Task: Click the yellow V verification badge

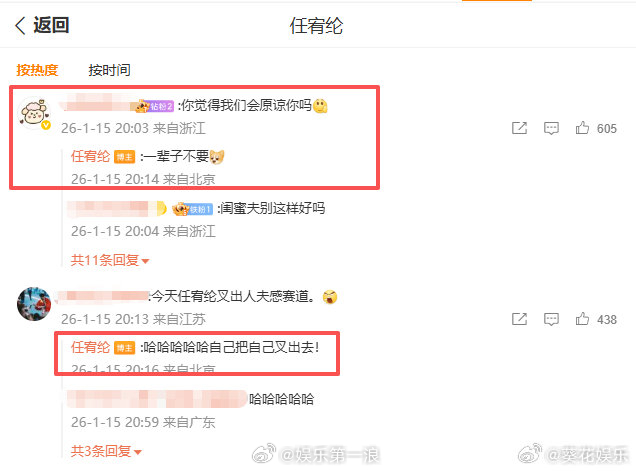Action: click(46, 125)
